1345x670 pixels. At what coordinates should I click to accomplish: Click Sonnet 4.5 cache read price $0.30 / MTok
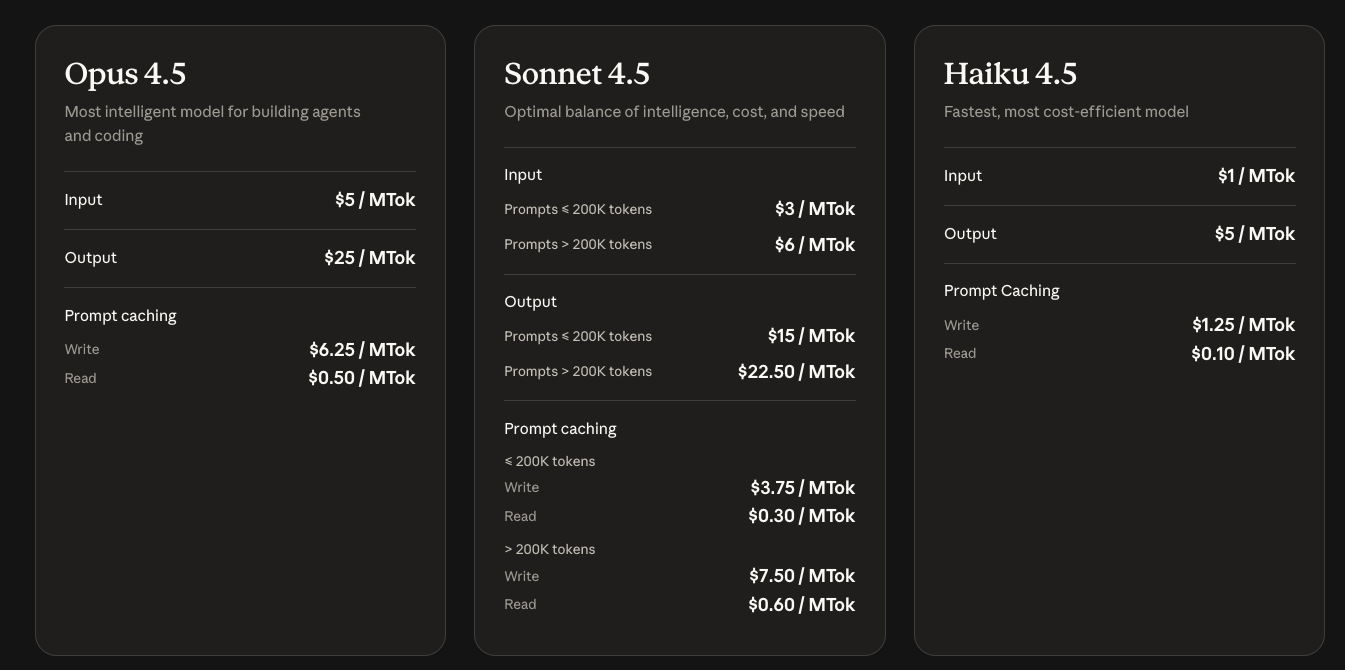[801, 516]
